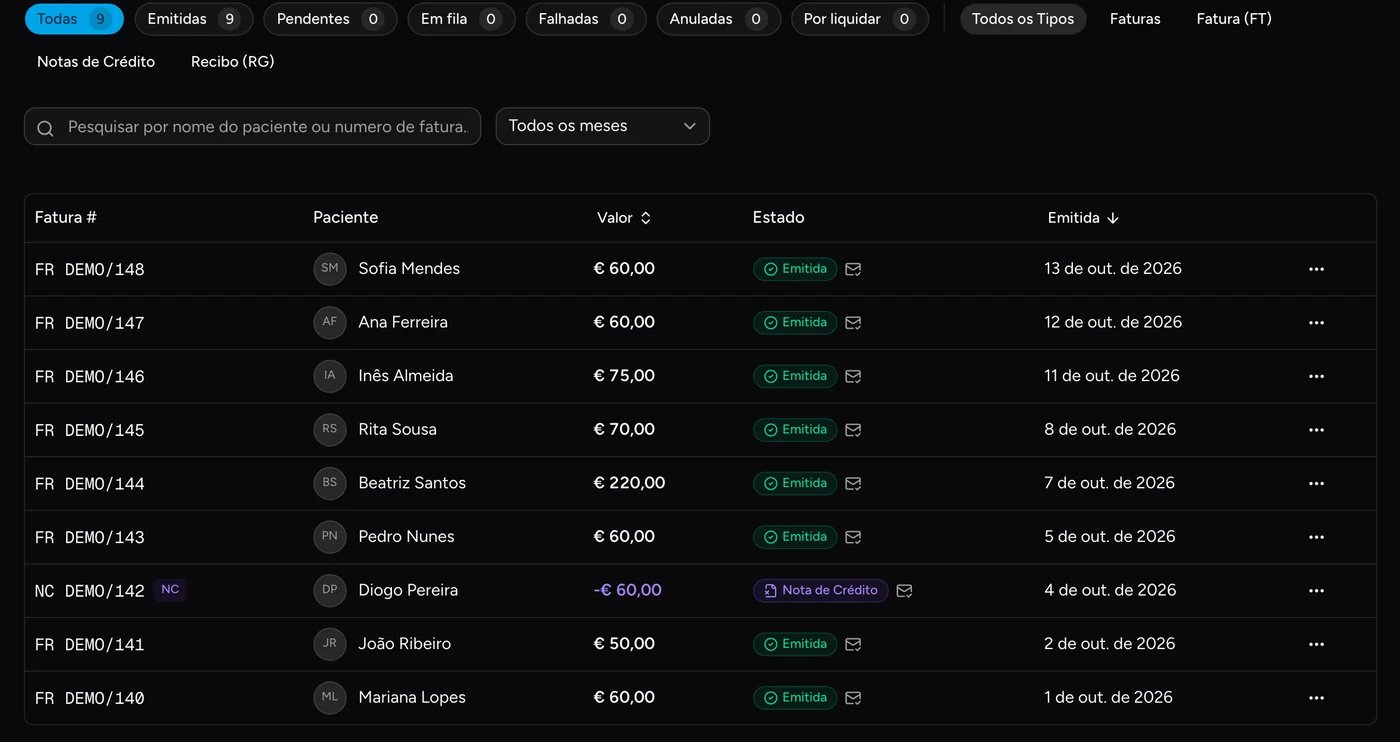Click envelope icon in Rita Sousa row

[853, 430]
